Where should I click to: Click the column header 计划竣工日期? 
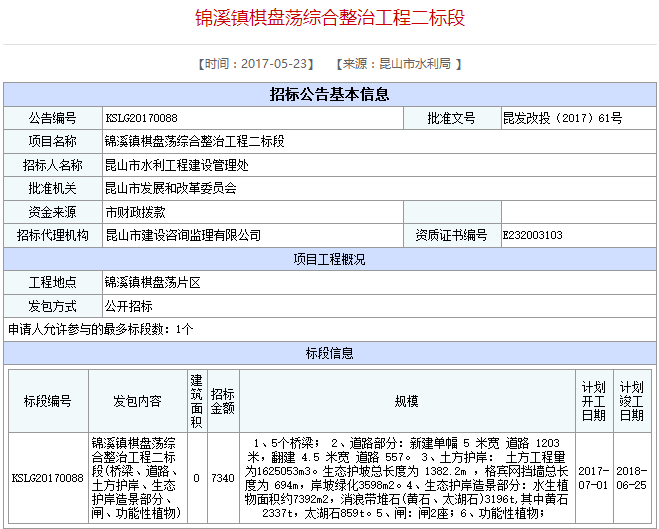coord(632,401)
